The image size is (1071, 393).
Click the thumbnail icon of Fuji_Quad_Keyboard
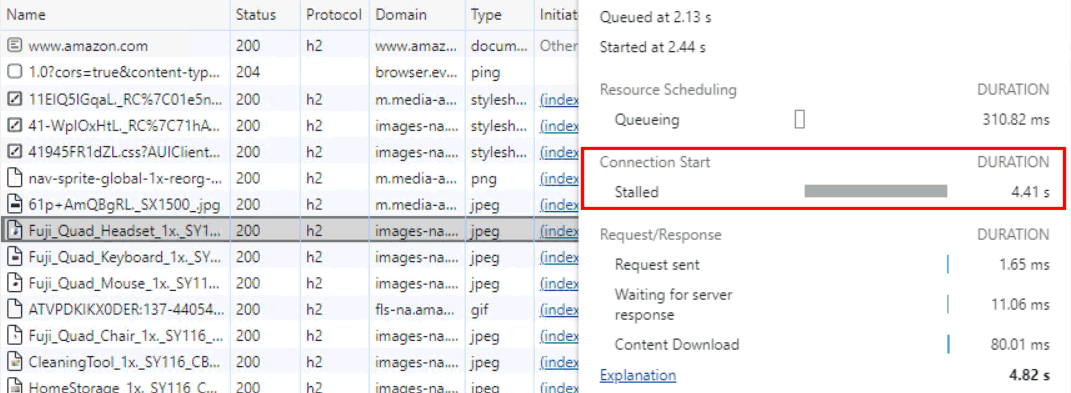click(x=14, y=257)
